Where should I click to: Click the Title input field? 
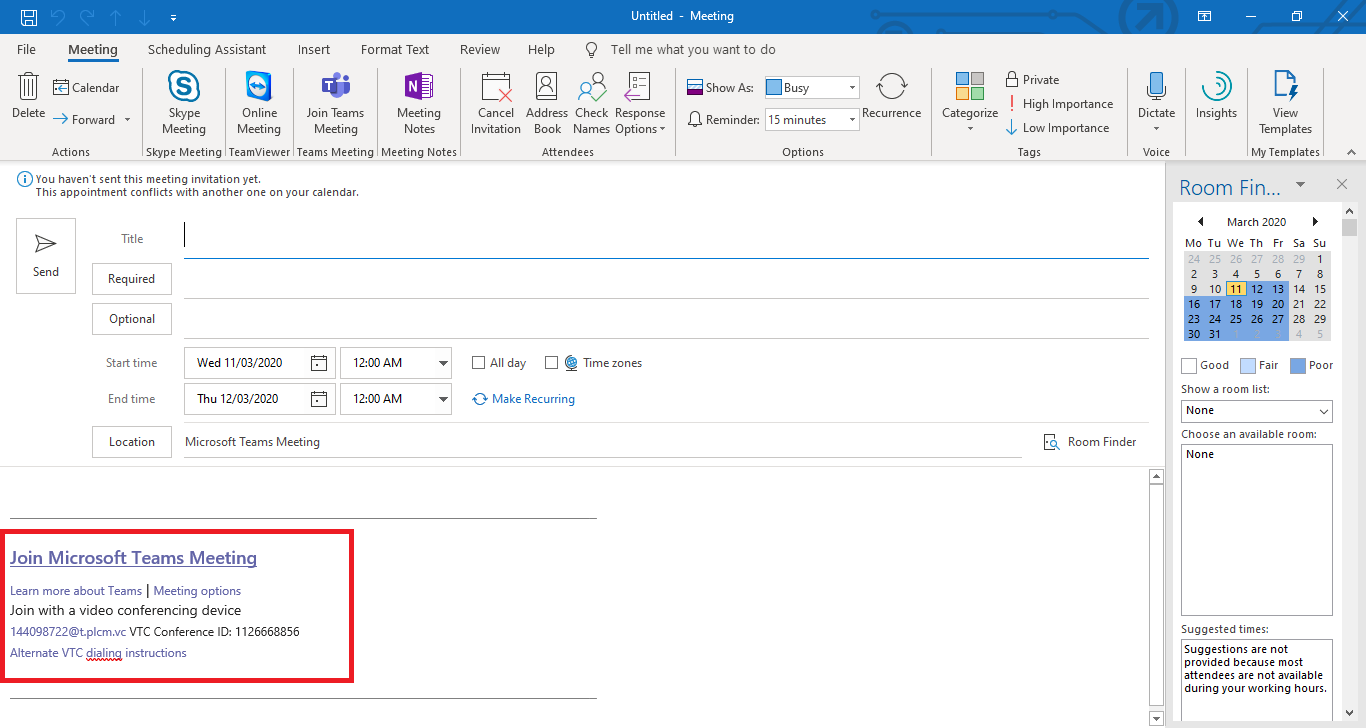point(666,239)
